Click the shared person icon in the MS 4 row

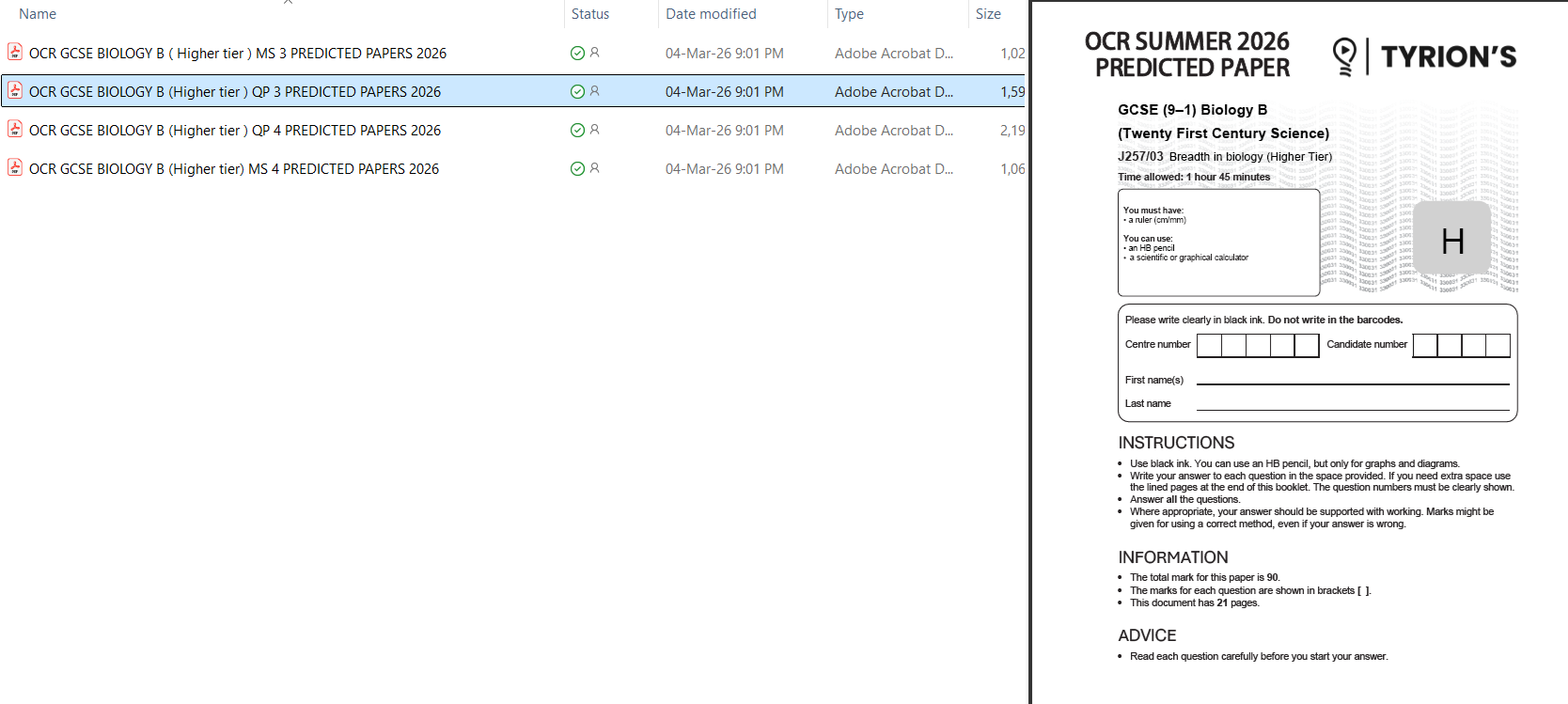pyautogui.click(x=594, y=168)
